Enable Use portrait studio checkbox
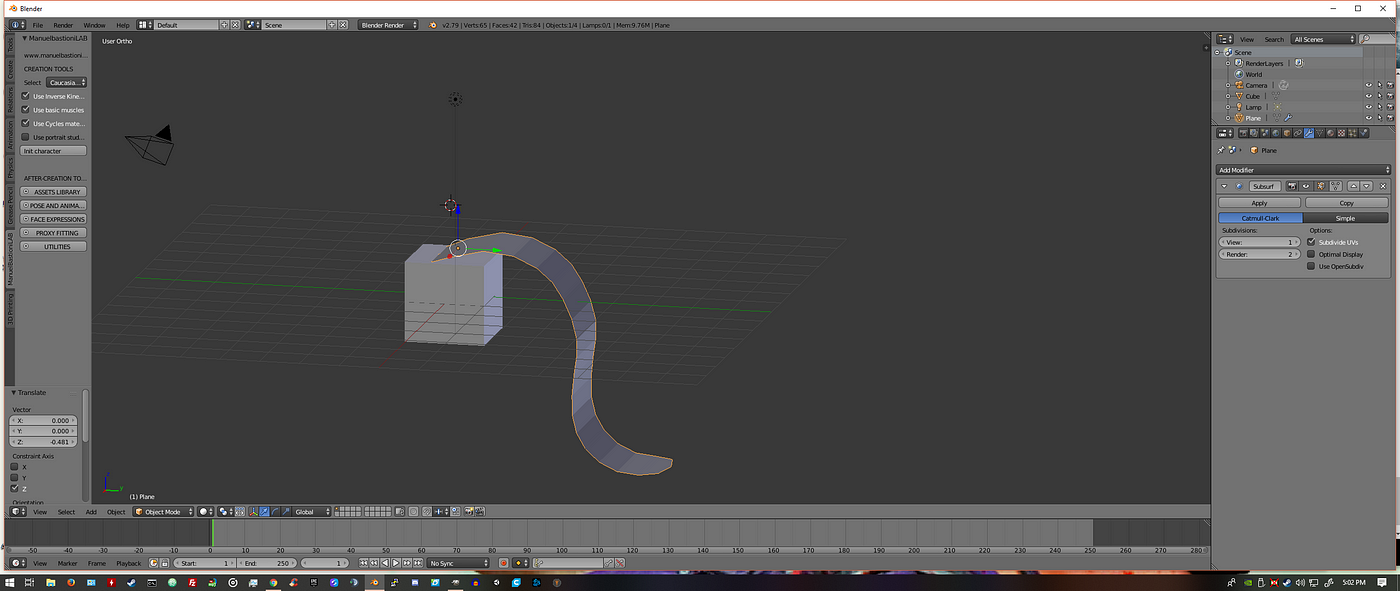The width and height of the screenshot is (1400, 591). coord(26,137)
